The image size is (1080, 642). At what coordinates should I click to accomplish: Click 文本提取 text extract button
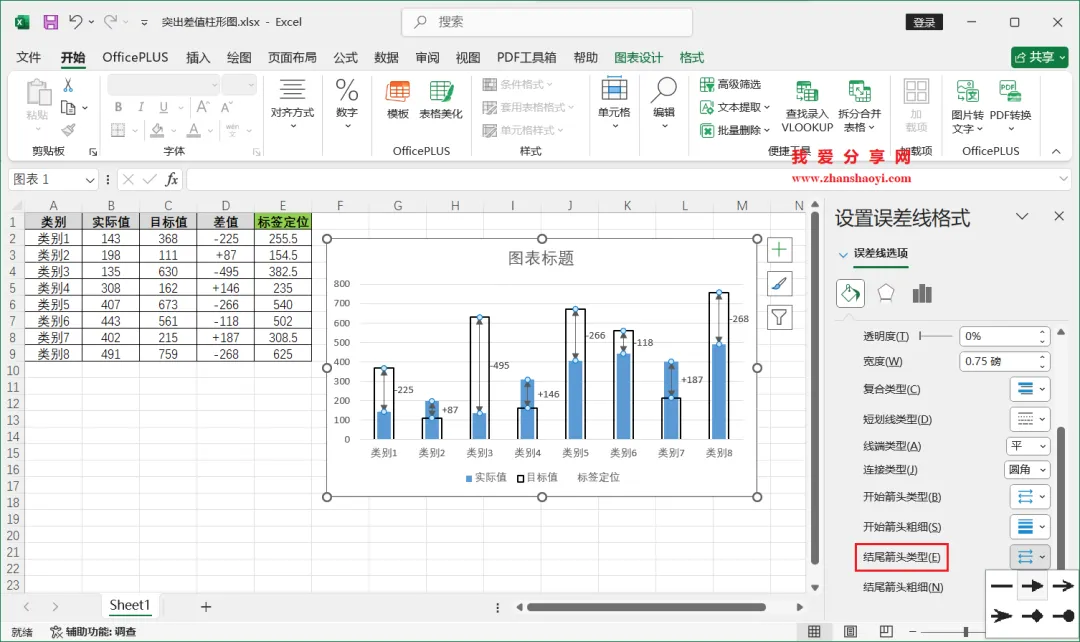[735, 107]
